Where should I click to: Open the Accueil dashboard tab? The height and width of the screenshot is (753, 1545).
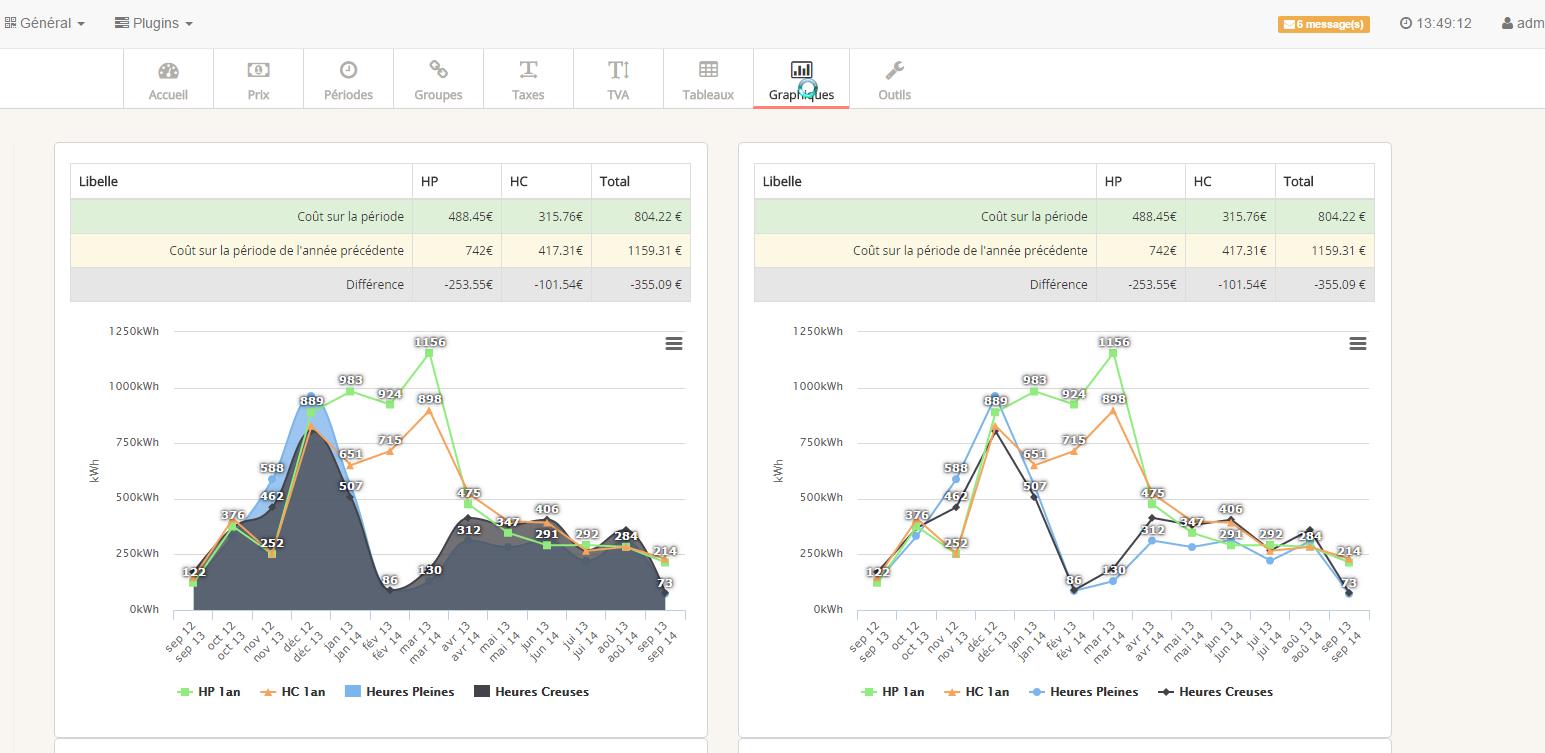[168, 80]
